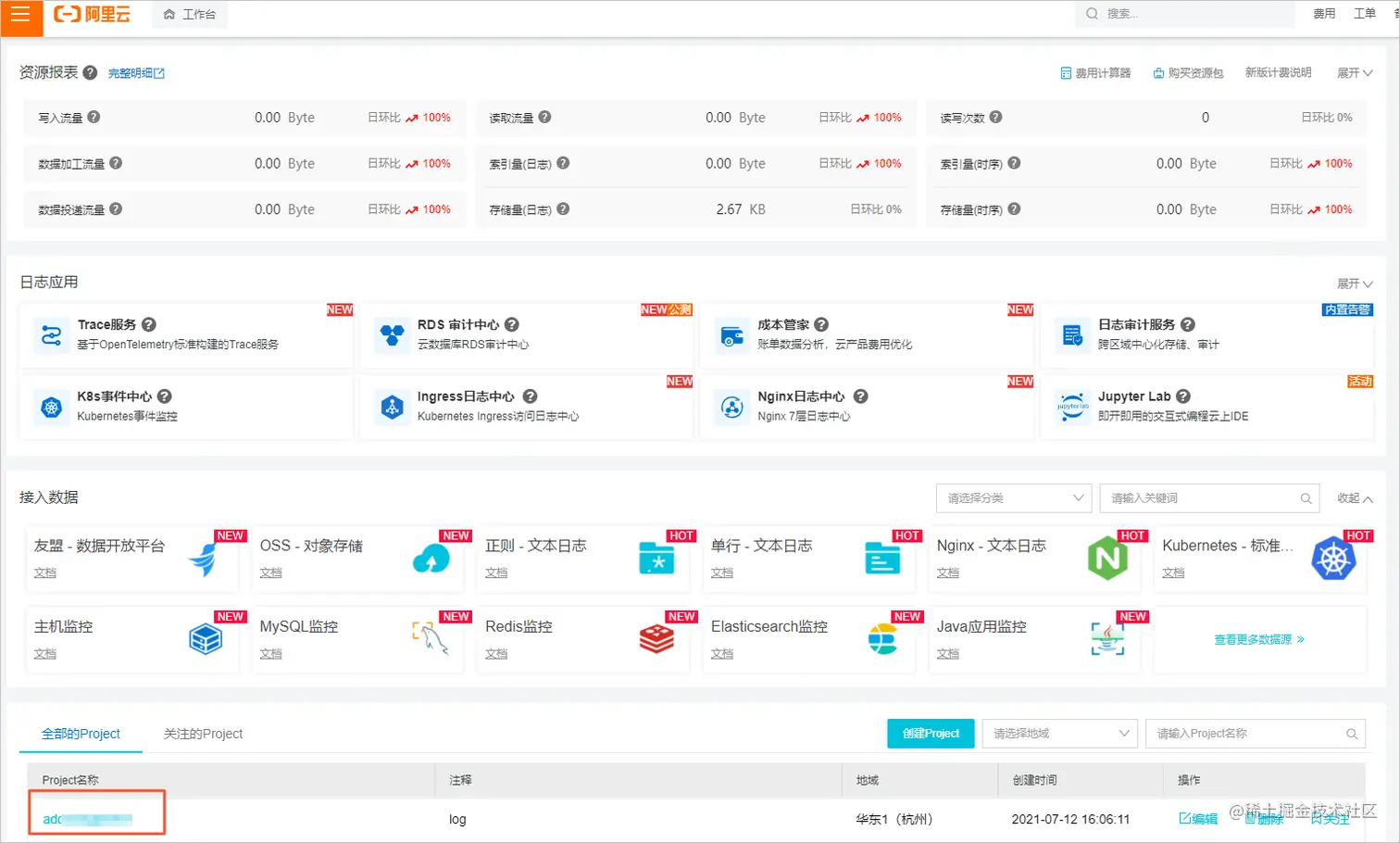Show help tooltip for 写入流量
1400x843 pixels.
94,117
